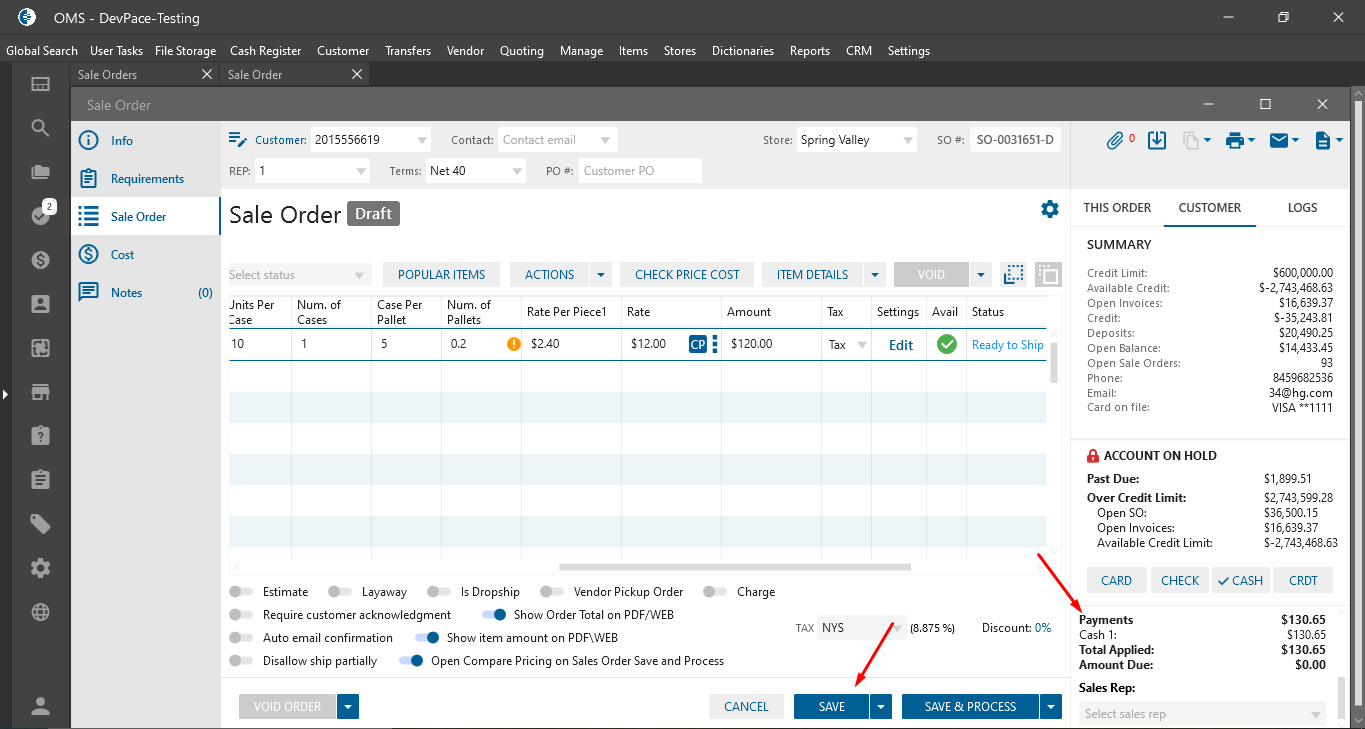Click the Discount 0% link
The image size is (1365, 729).
pos(1043,628)
